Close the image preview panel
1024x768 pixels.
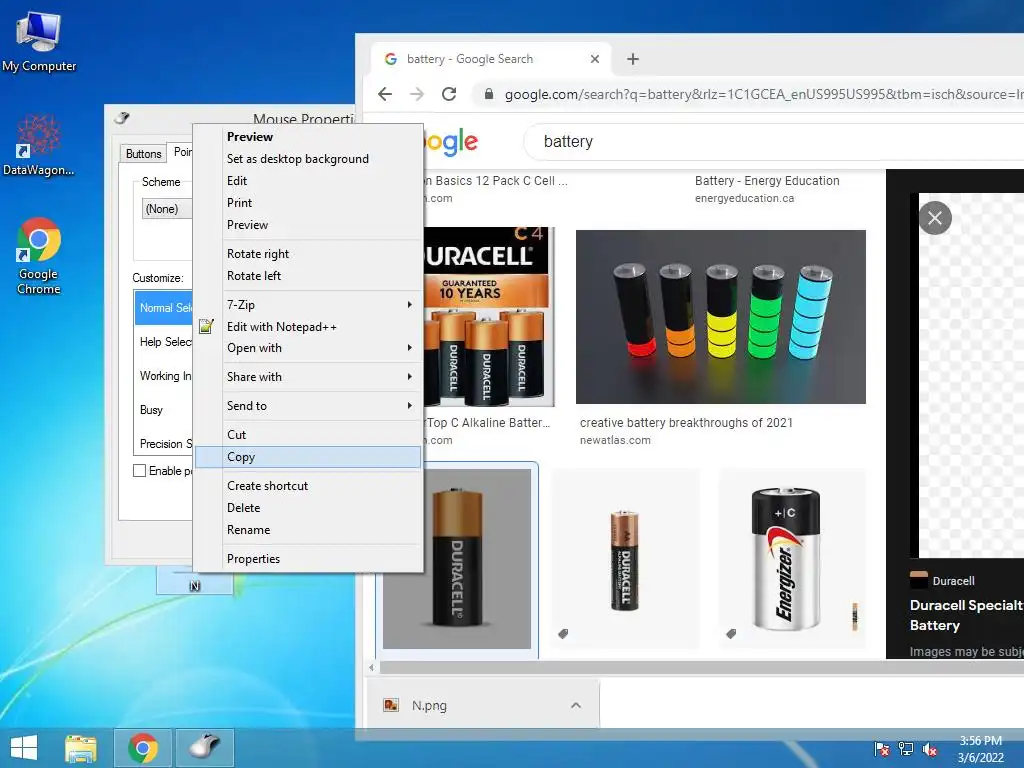click(x=935, y=217)
